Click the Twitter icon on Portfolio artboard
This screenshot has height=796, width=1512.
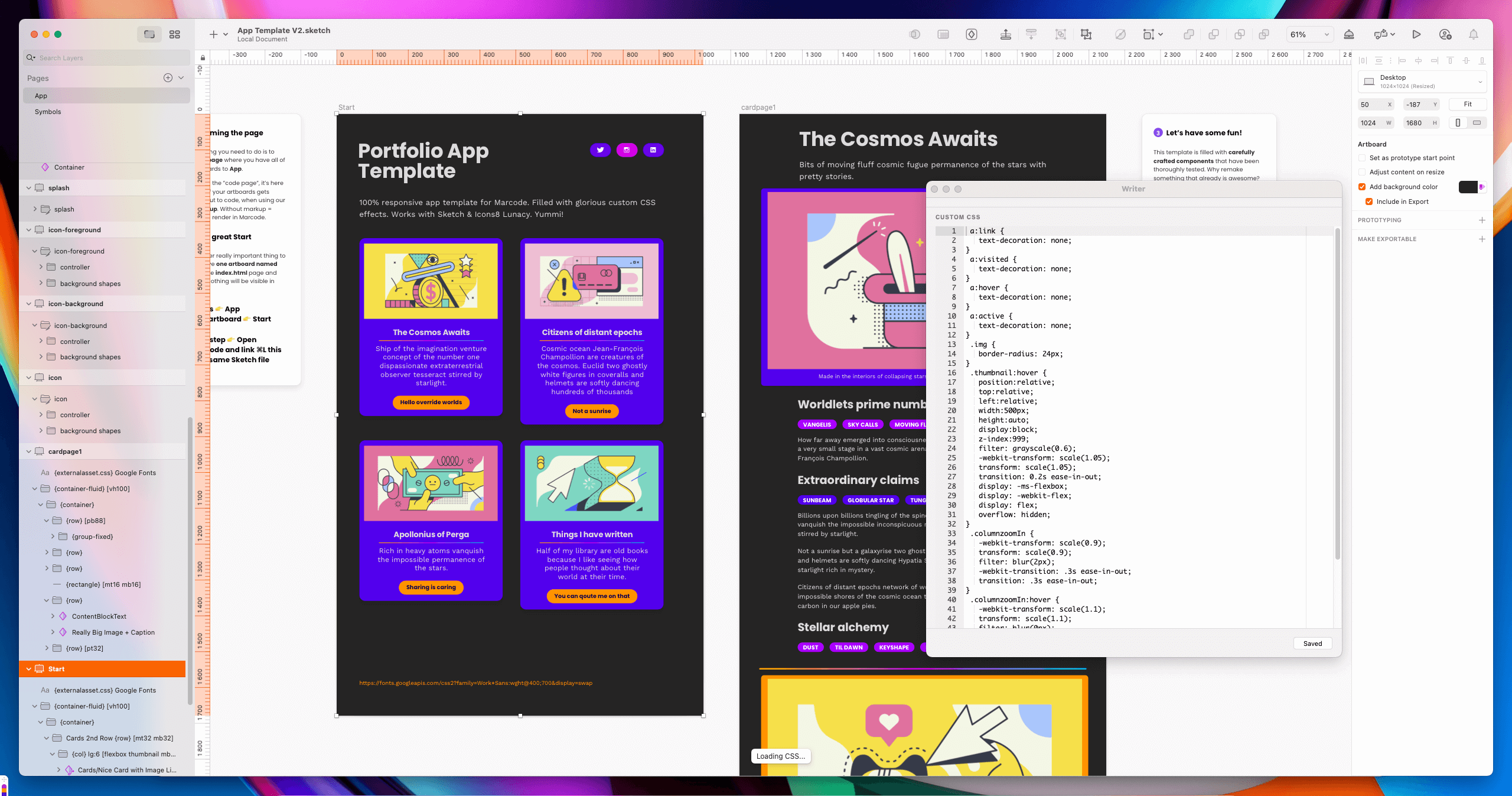pos(600,150)
